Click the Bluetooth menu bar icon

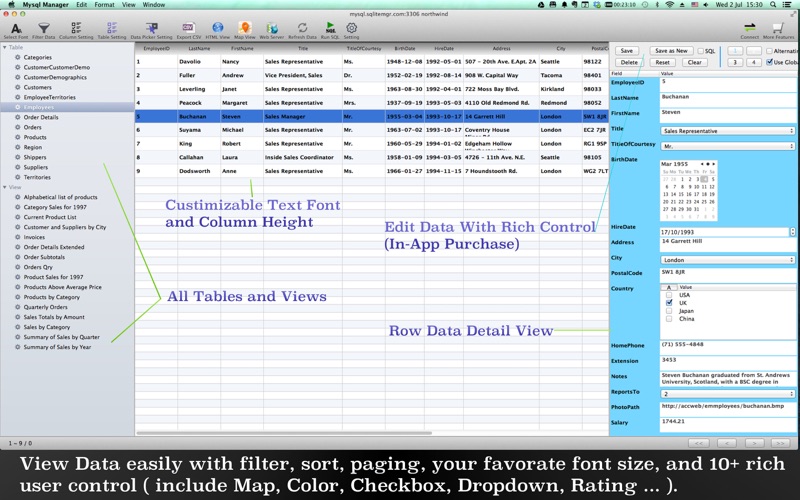[x=657, y=5]
